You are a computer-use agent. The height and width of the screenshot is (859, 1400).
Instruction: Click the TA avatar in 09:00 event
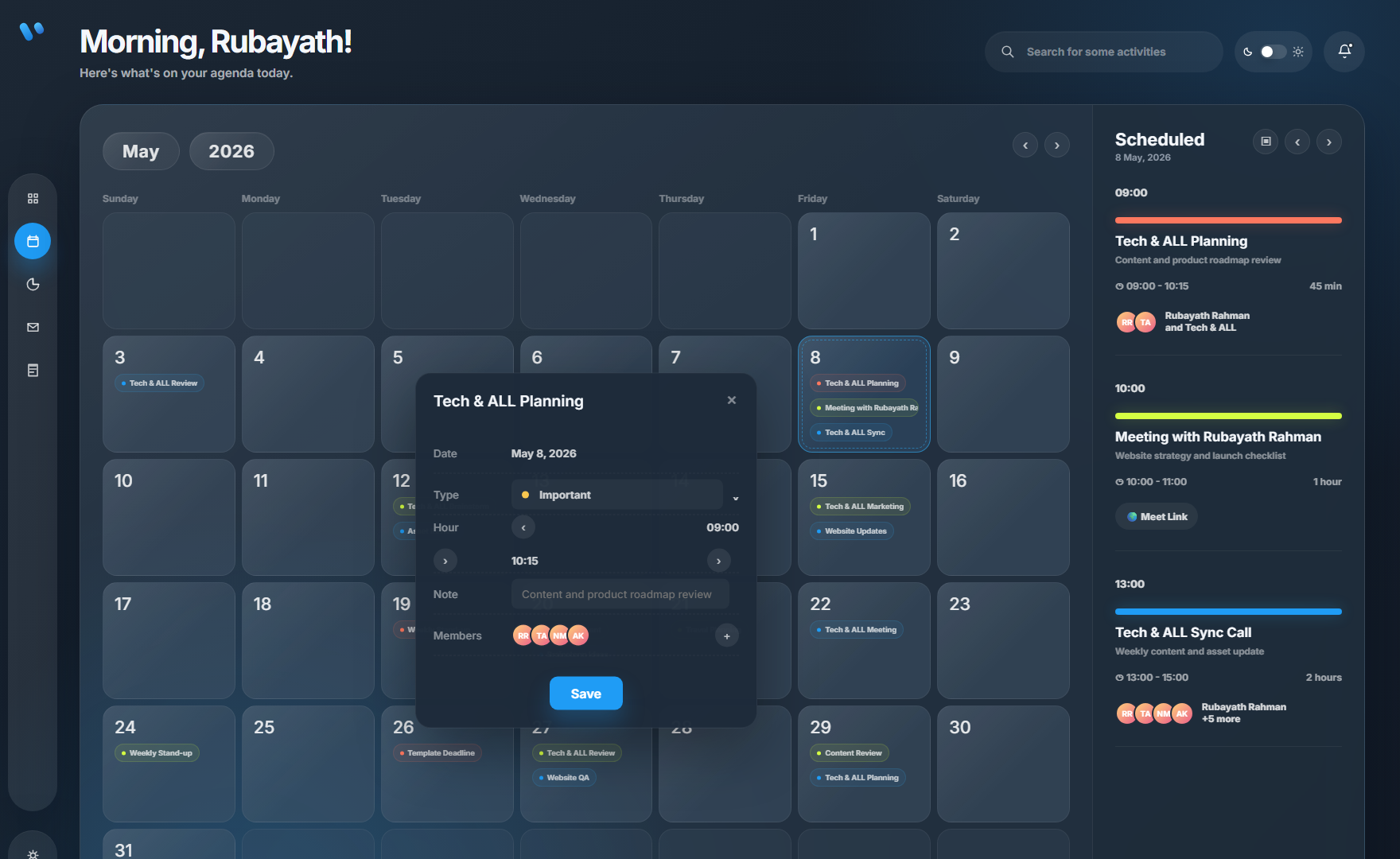(1145, 322)
